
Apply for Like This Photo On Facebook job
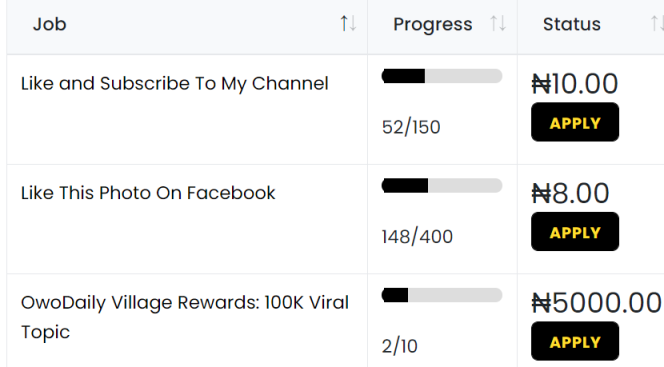click(575, 232)
